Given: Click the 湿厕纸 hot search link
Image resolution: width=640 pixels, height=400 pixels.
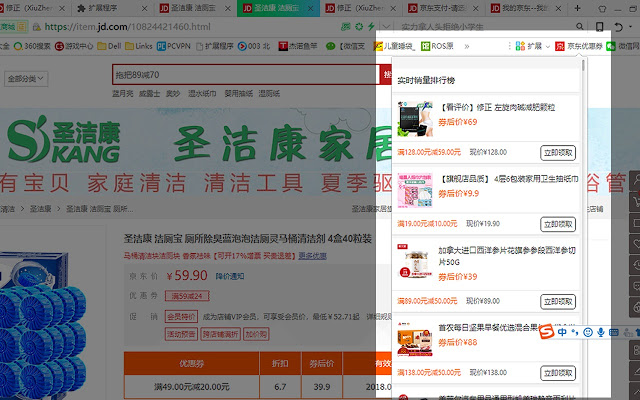Looking at the screenshot, I should (x=269, y=93).
